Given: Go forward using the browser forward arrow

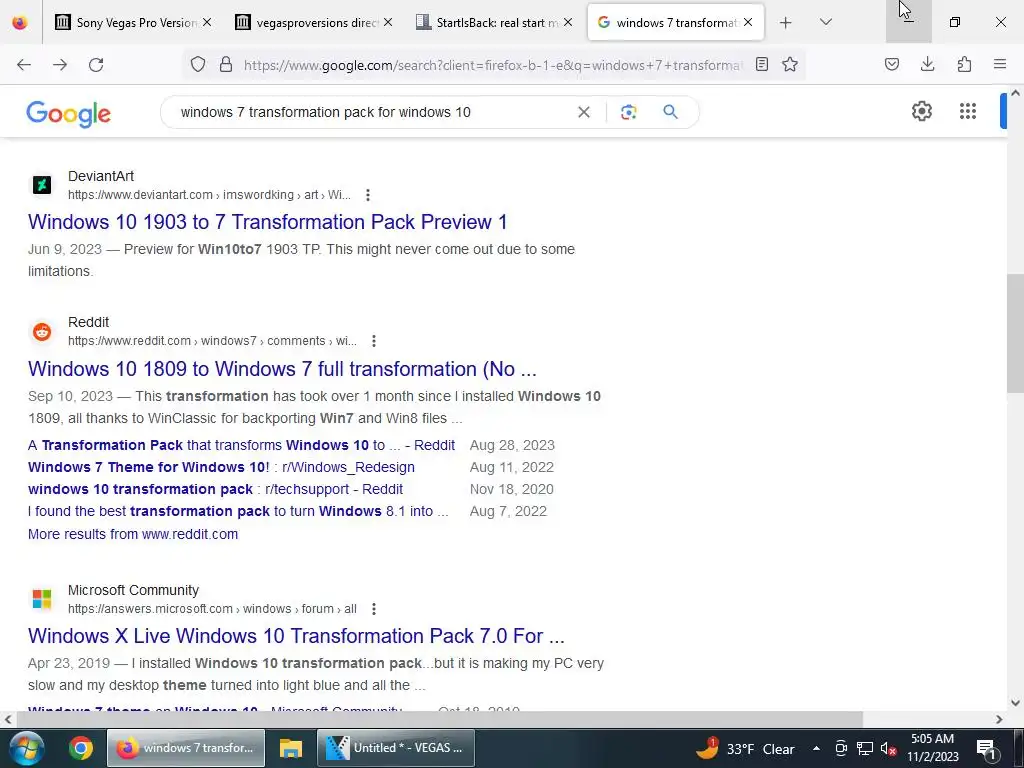Looking at the screenshot, I should click(60, 64).
